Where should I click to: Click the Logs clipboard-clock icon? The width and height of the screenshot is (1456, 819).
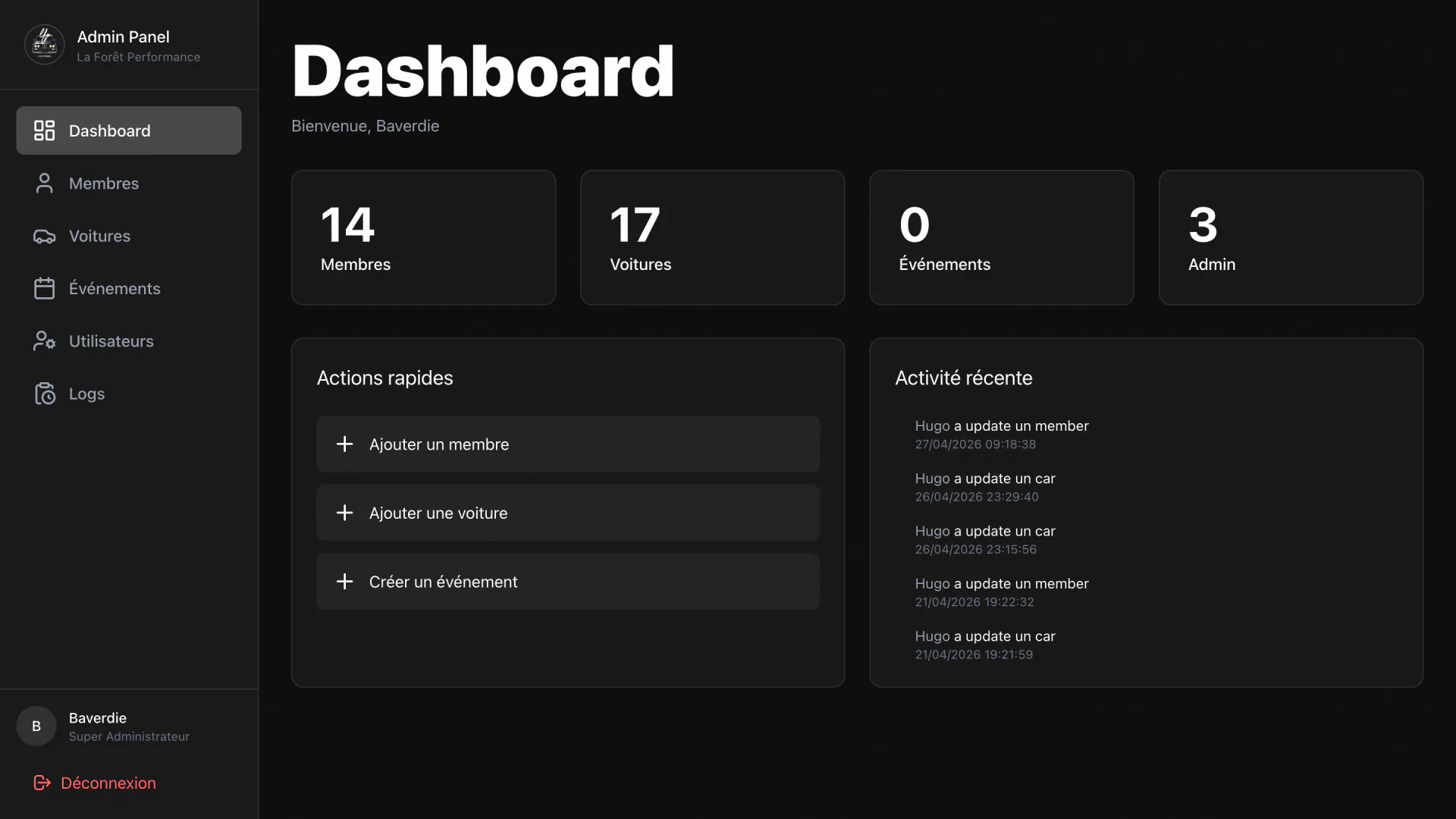(45, 394)
